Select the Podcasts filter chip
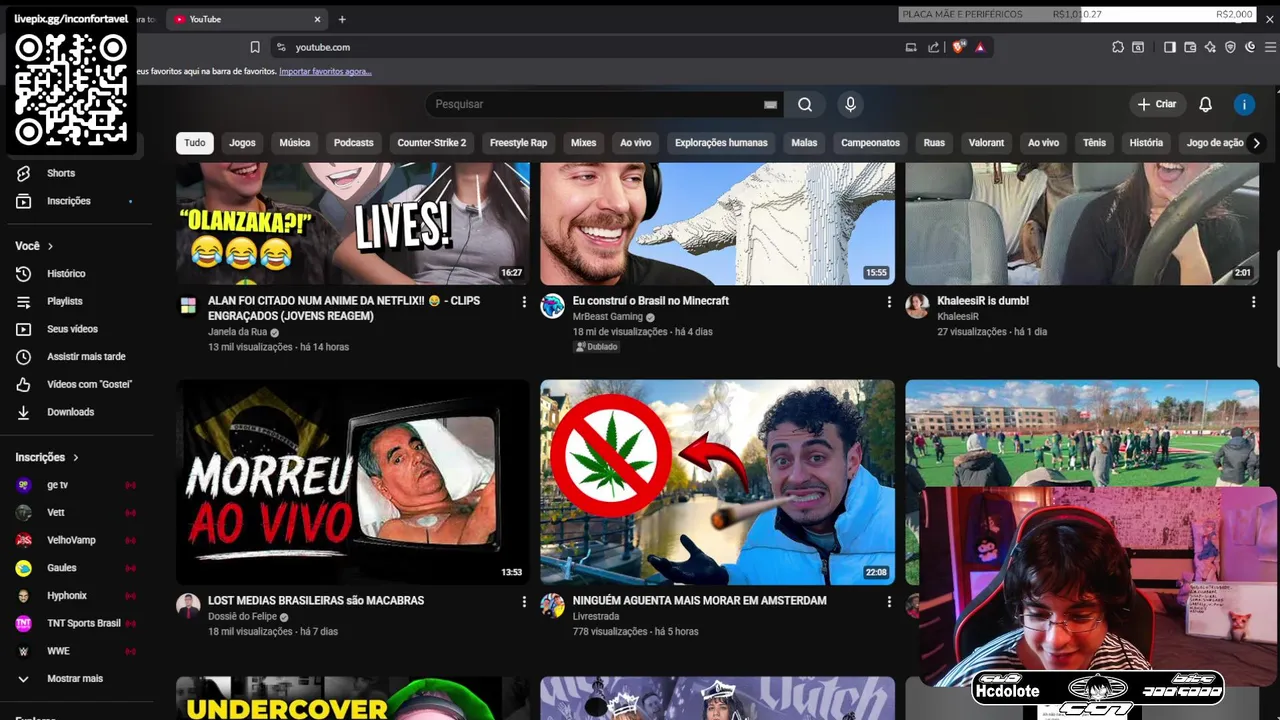 pyautogui.click(x=353, y=143)
